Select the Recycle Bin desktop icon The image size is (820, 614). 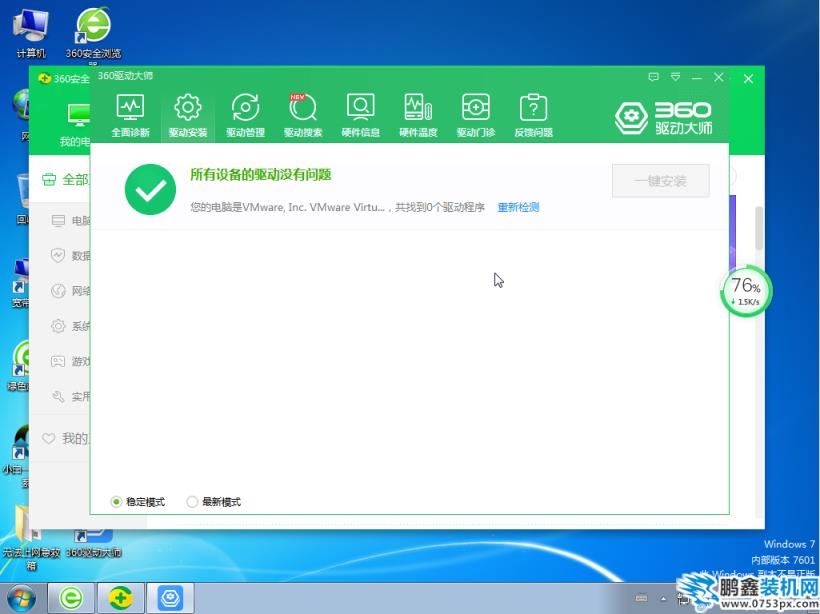coord(23,199)
